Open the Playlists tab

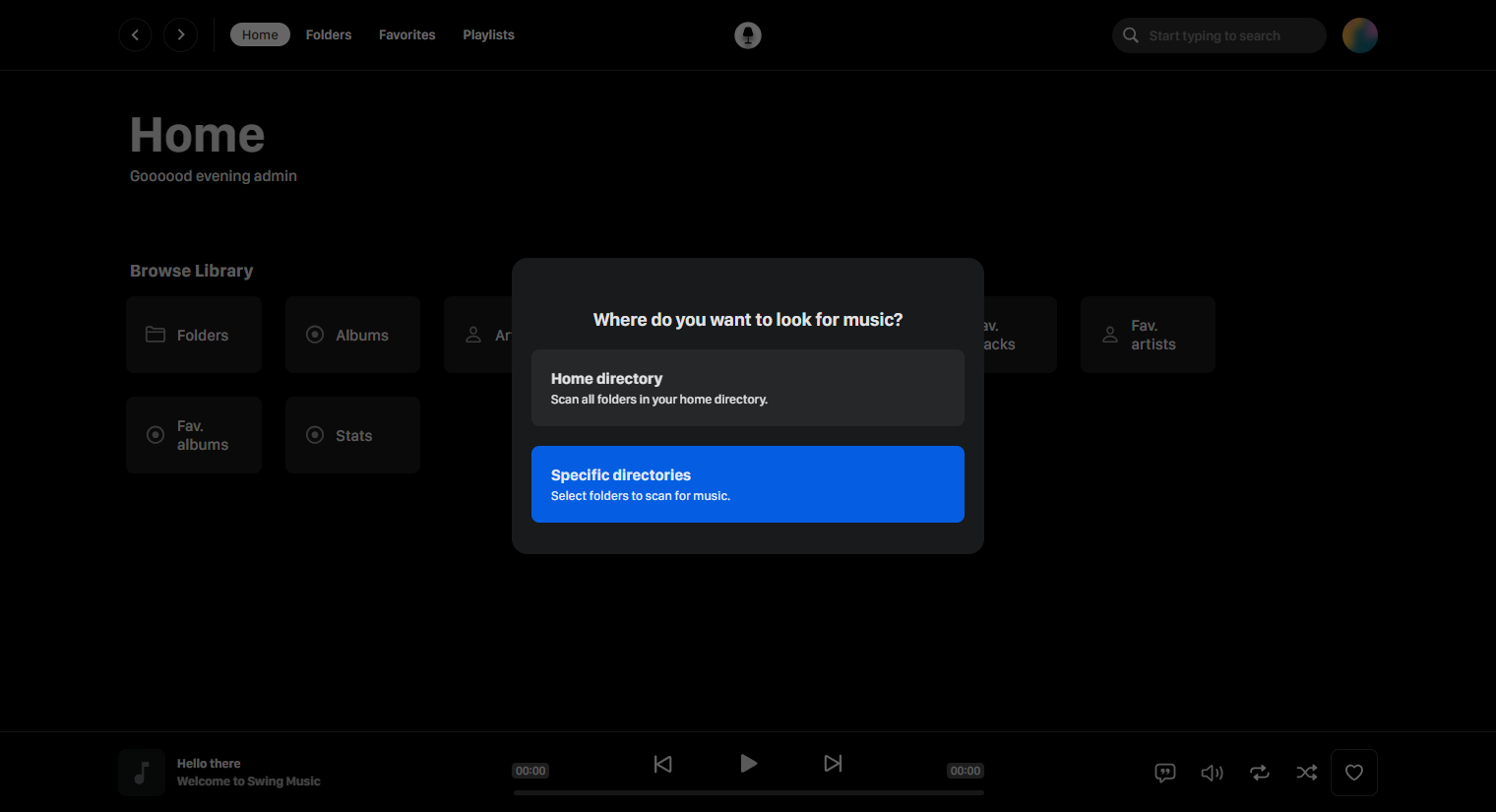coord(488,34)
